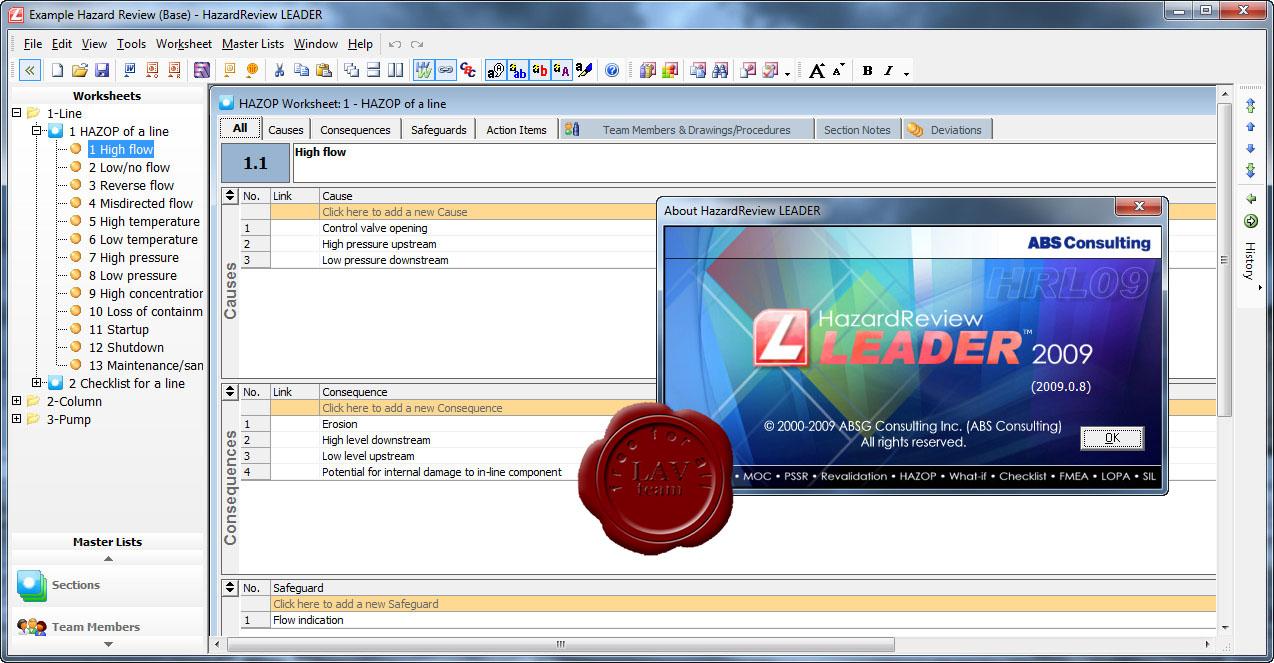Click up/down sort arrows in Consequences header
The width and height of the screenshot is (1274, 663).
point(230,392)
